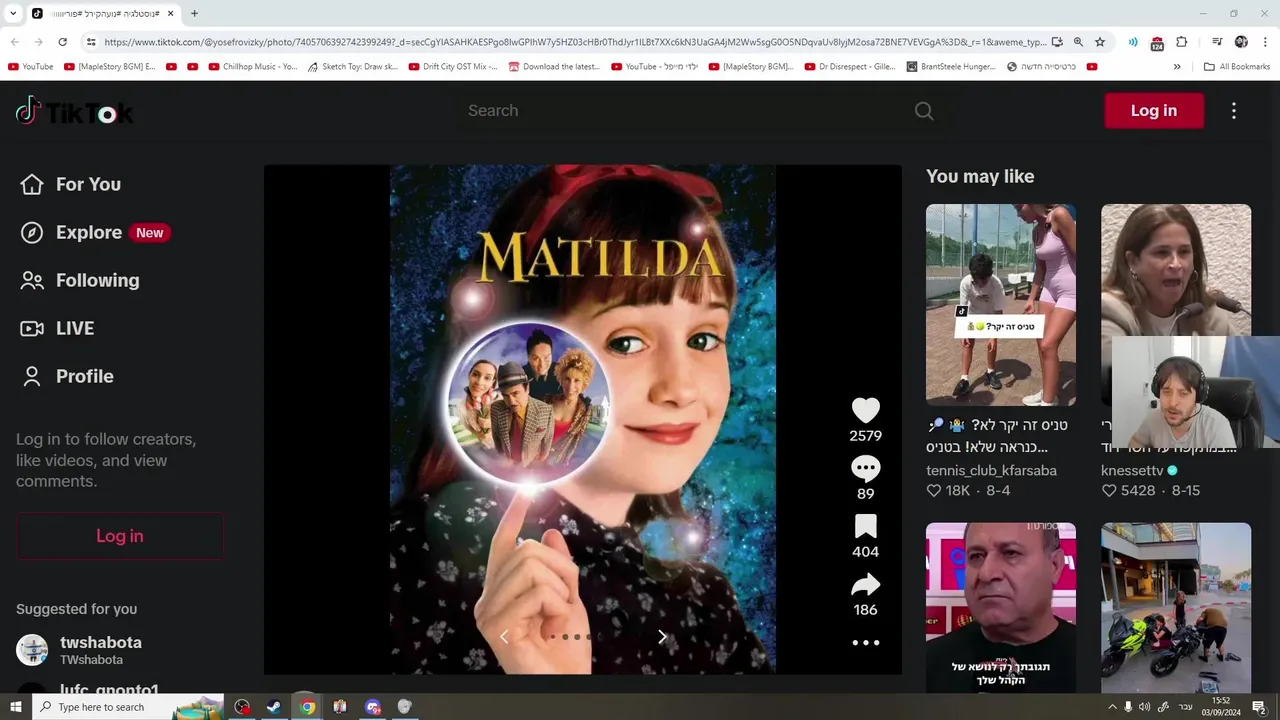The width and height of the screenshot is (1280, 720).
Task: Open the older man in suit video thumbnail
Action: tap(1001, 608)
